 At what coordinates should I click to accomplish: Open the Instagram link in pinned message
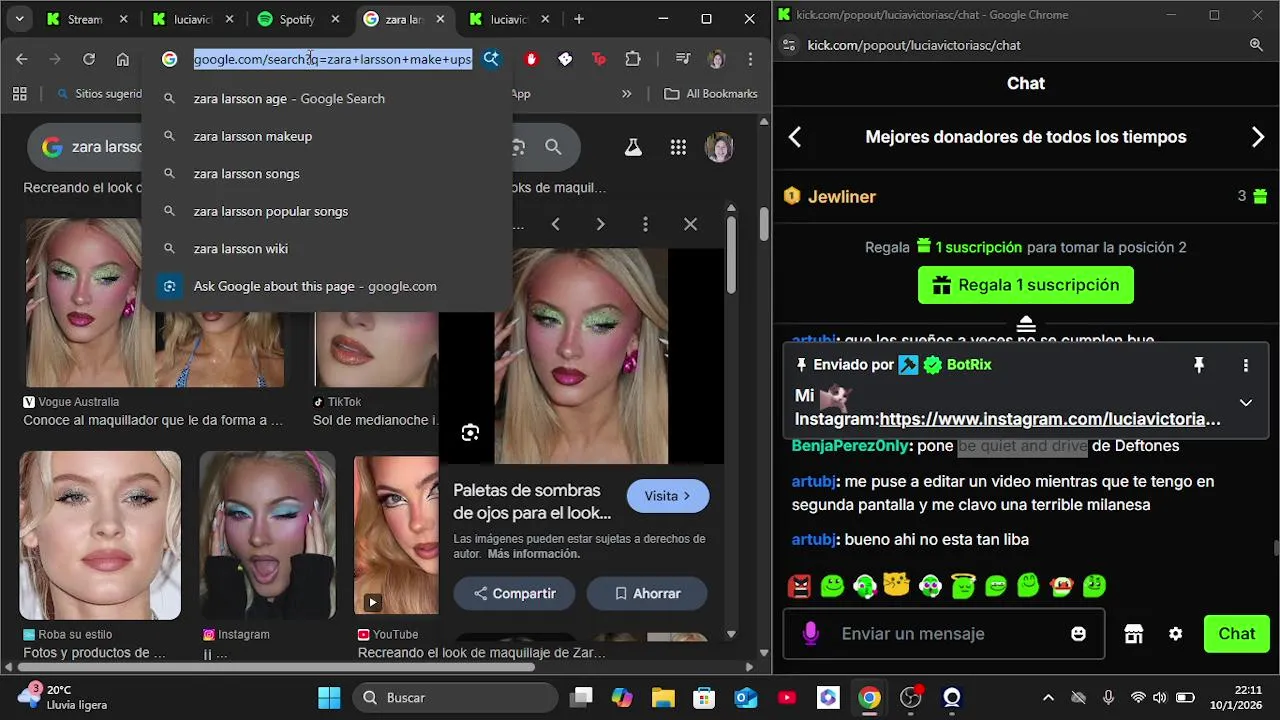click(x=1050, y=419)
